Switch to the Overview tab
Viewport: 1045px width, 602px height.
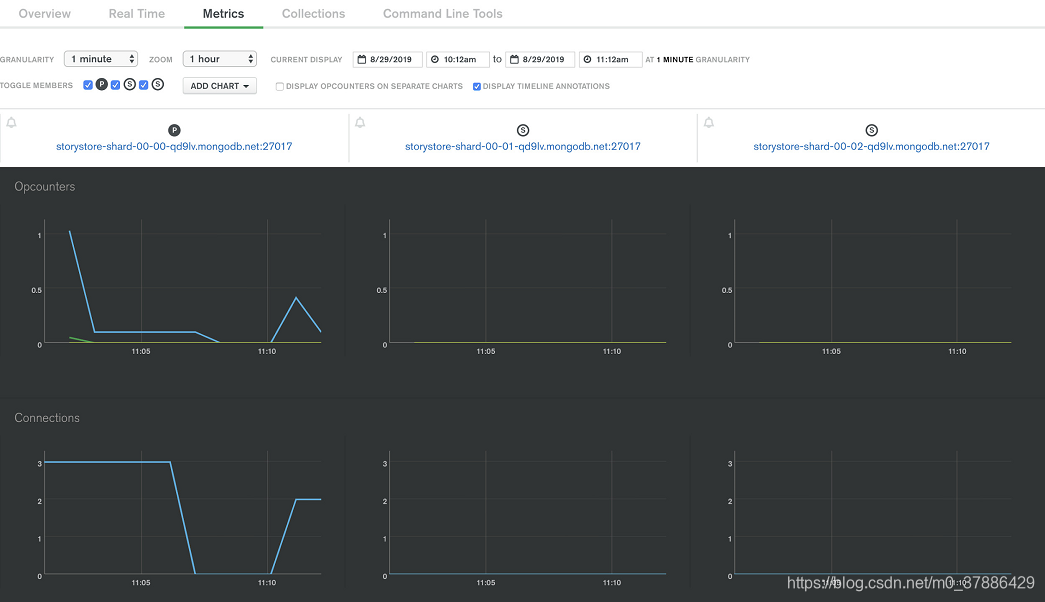point(45,13)
